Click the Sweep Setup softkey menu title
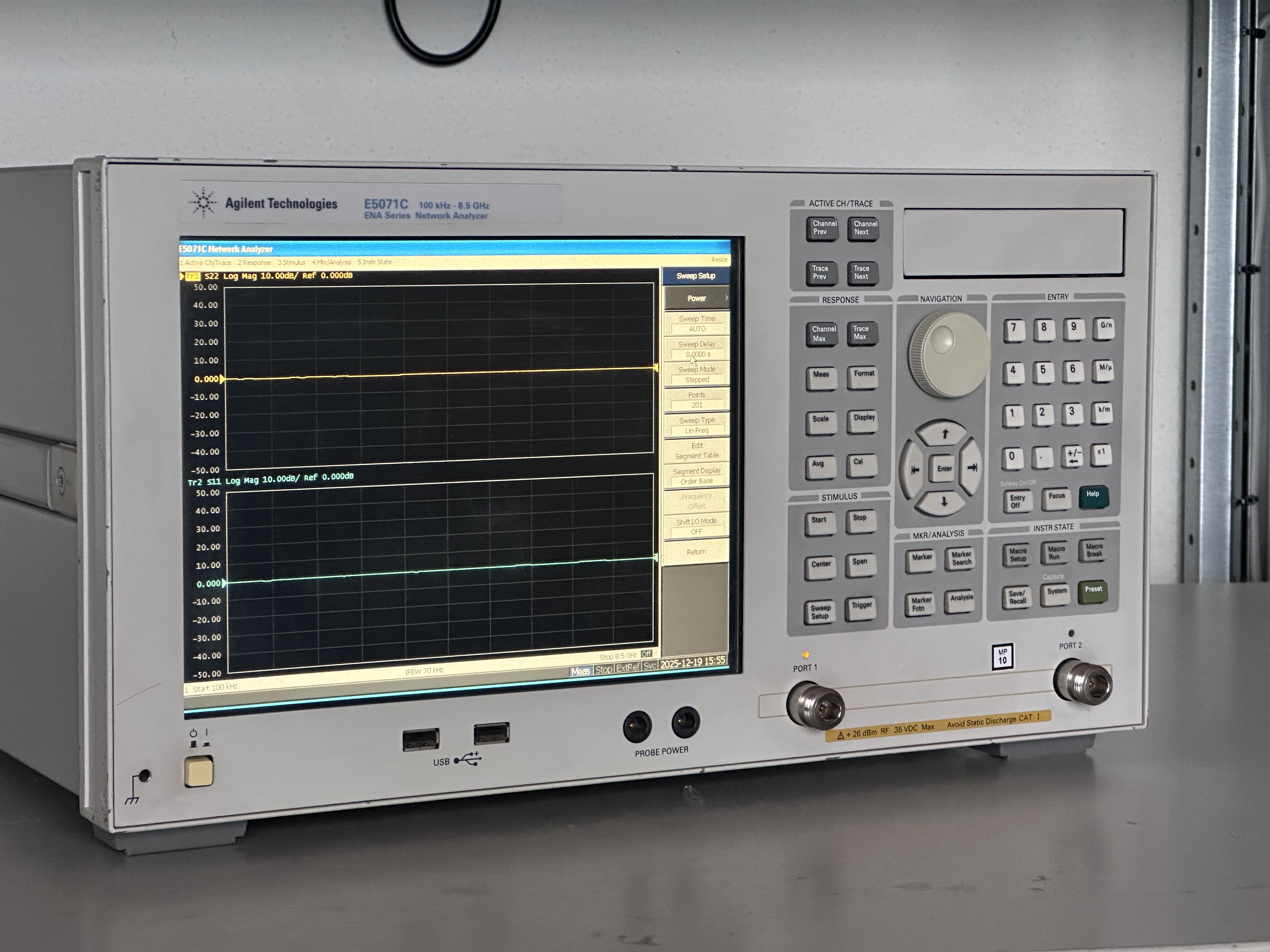The width and height of the screenshot is (1270, 952). coord(696,276)
